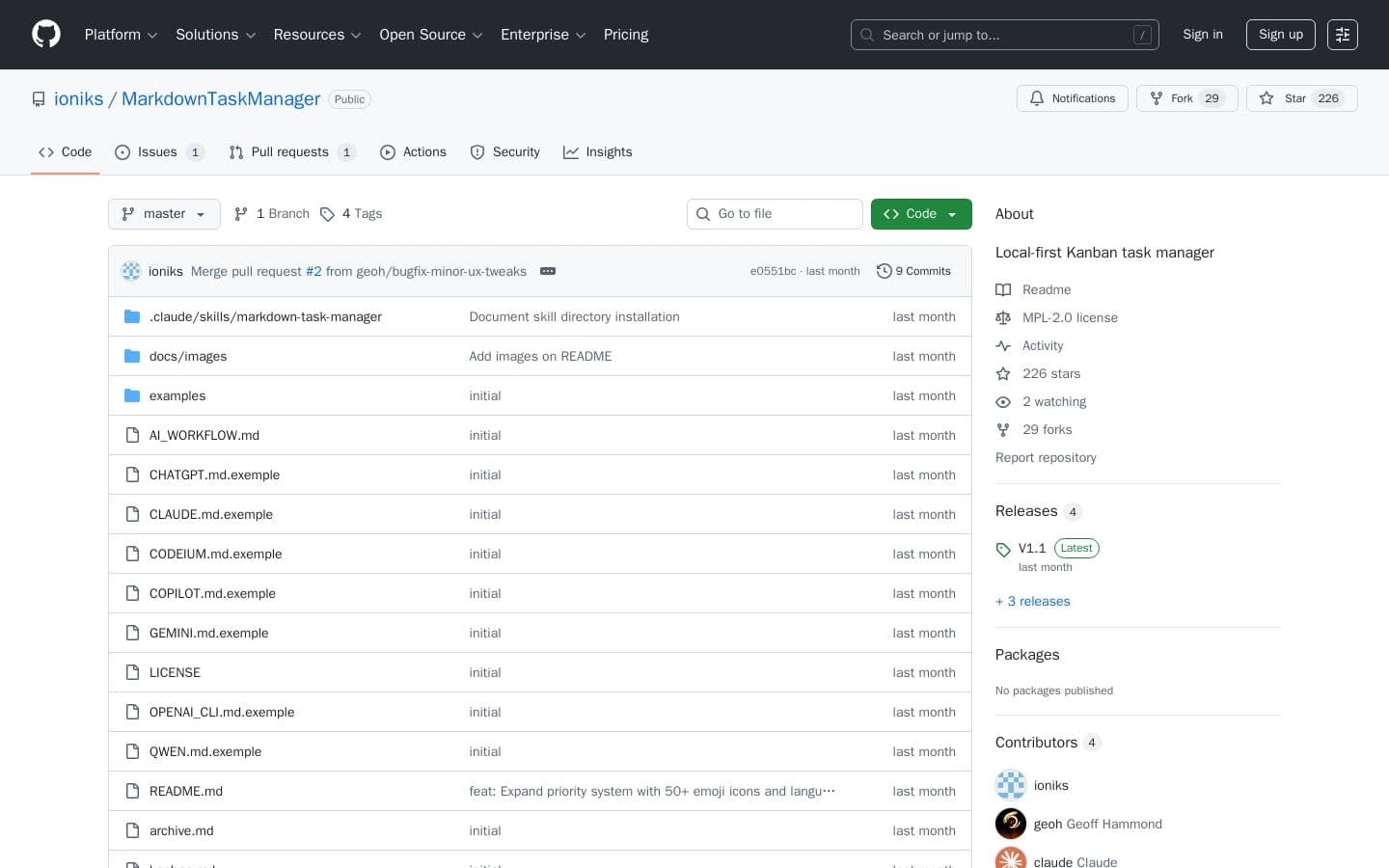This screenshot has height=868, width=1389.
Task: Open the Notifications bell icon
Action: tap(1037, 98)
